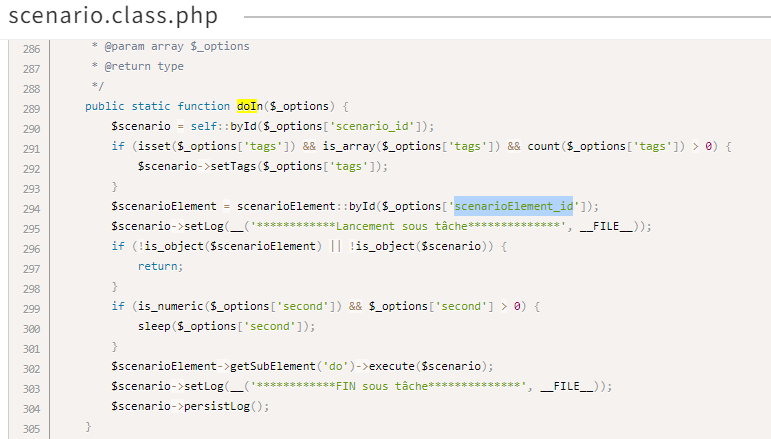Click 'static' keyword on line 289
This screenshot has width=771, height=439.
click(151, 106)
